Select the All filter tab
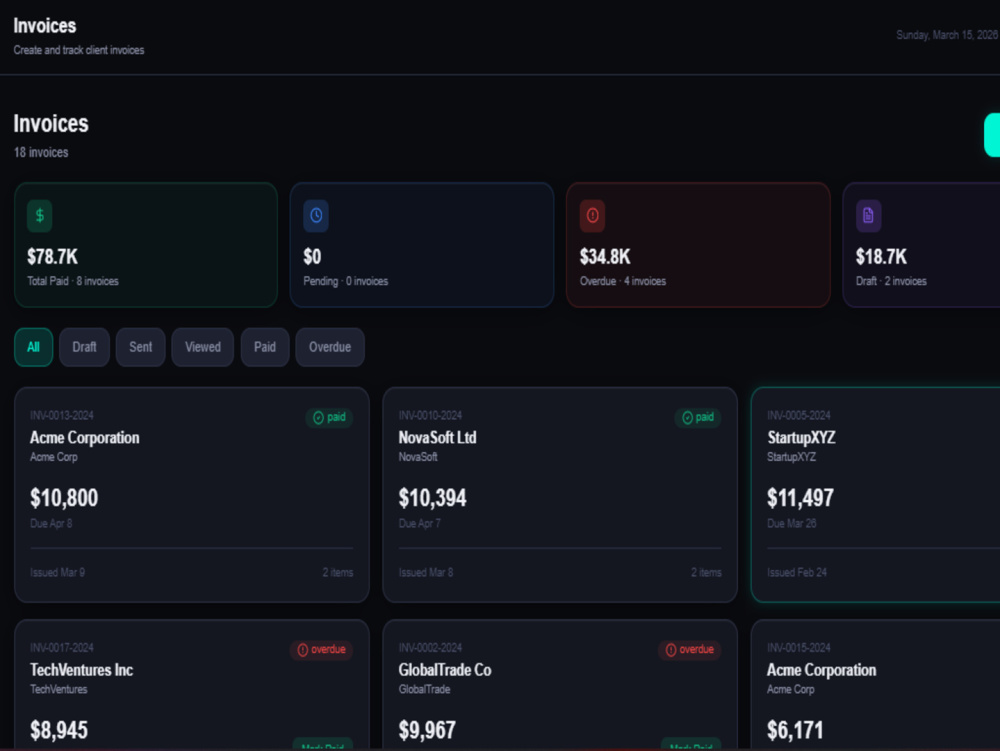 pos(33,347)
